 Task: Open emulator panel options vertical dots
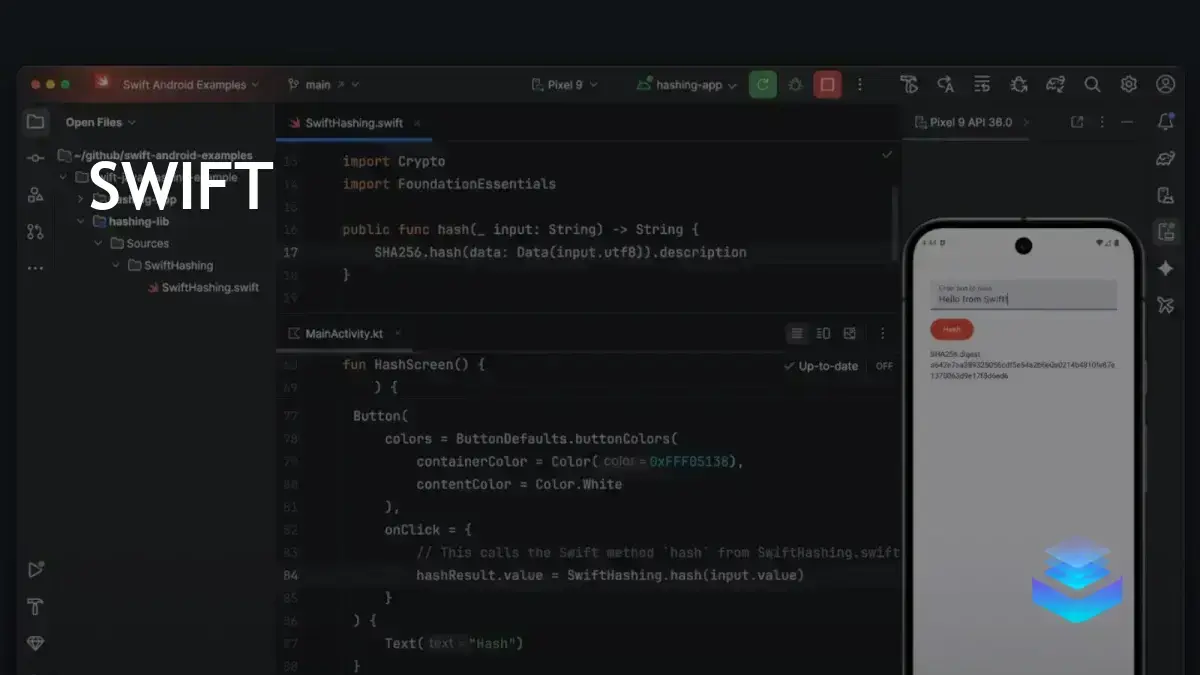click(x=1102, y=122)
